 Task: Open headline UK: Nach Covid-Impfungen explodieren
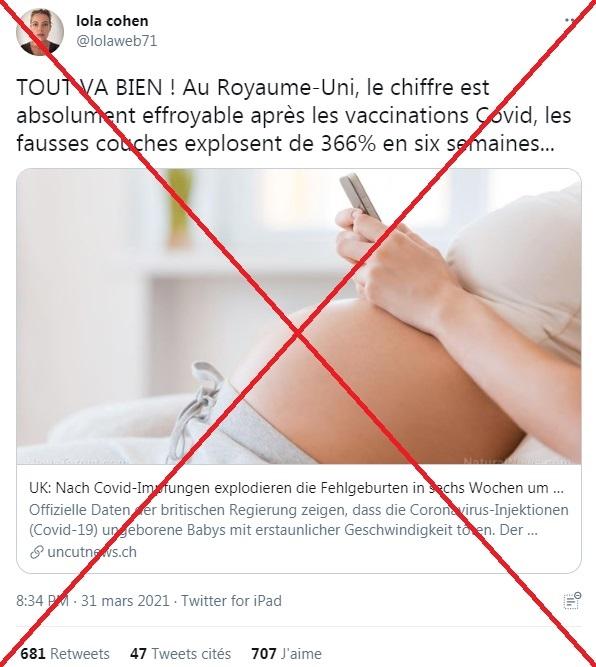click(297, 488)
